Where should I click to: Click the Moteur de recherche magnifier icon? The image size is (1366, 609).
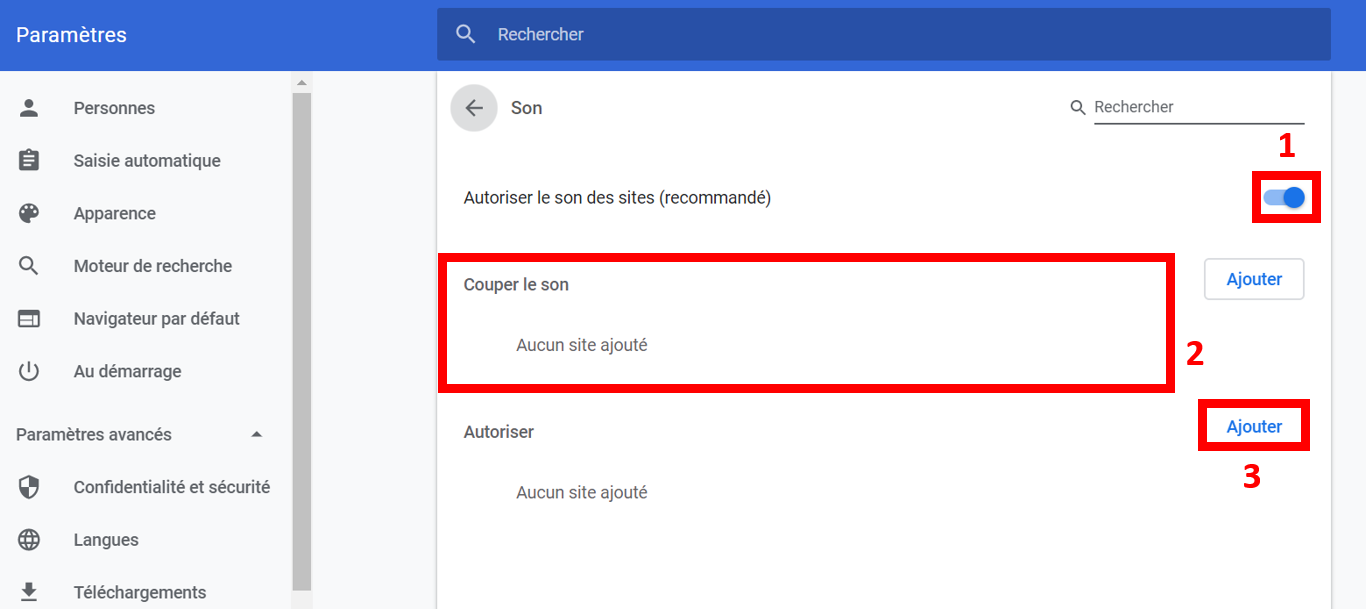pos(29,266)
